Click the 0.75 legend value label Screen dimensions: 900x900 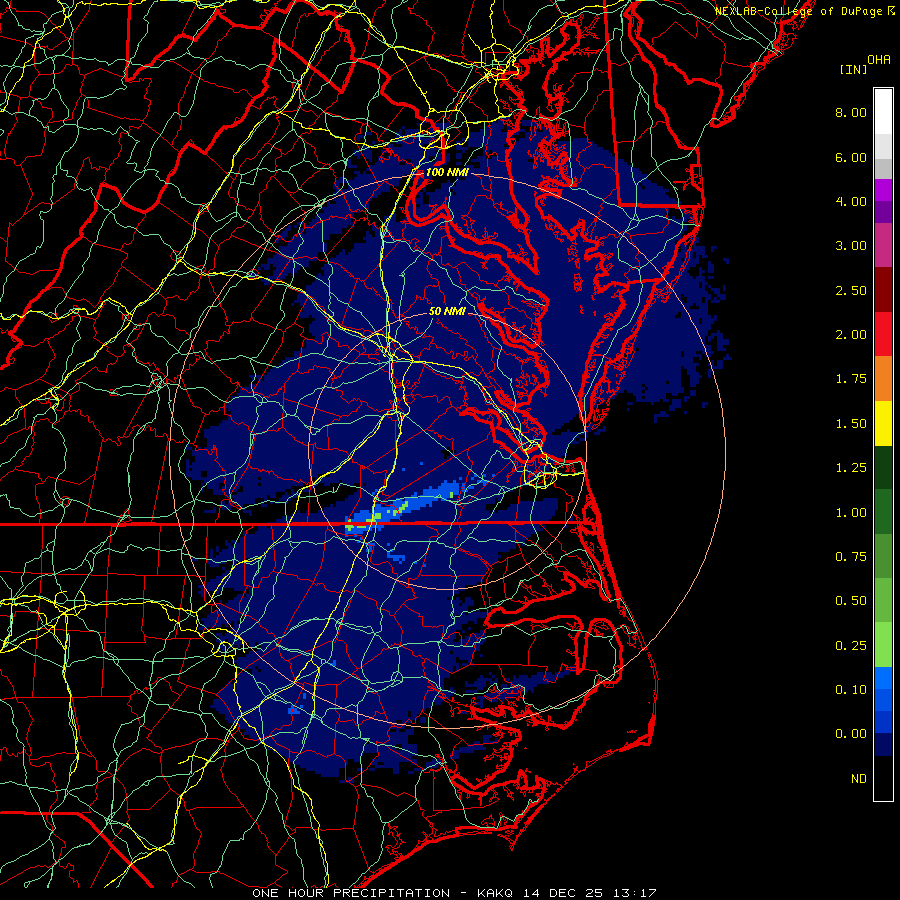(851, 557)
